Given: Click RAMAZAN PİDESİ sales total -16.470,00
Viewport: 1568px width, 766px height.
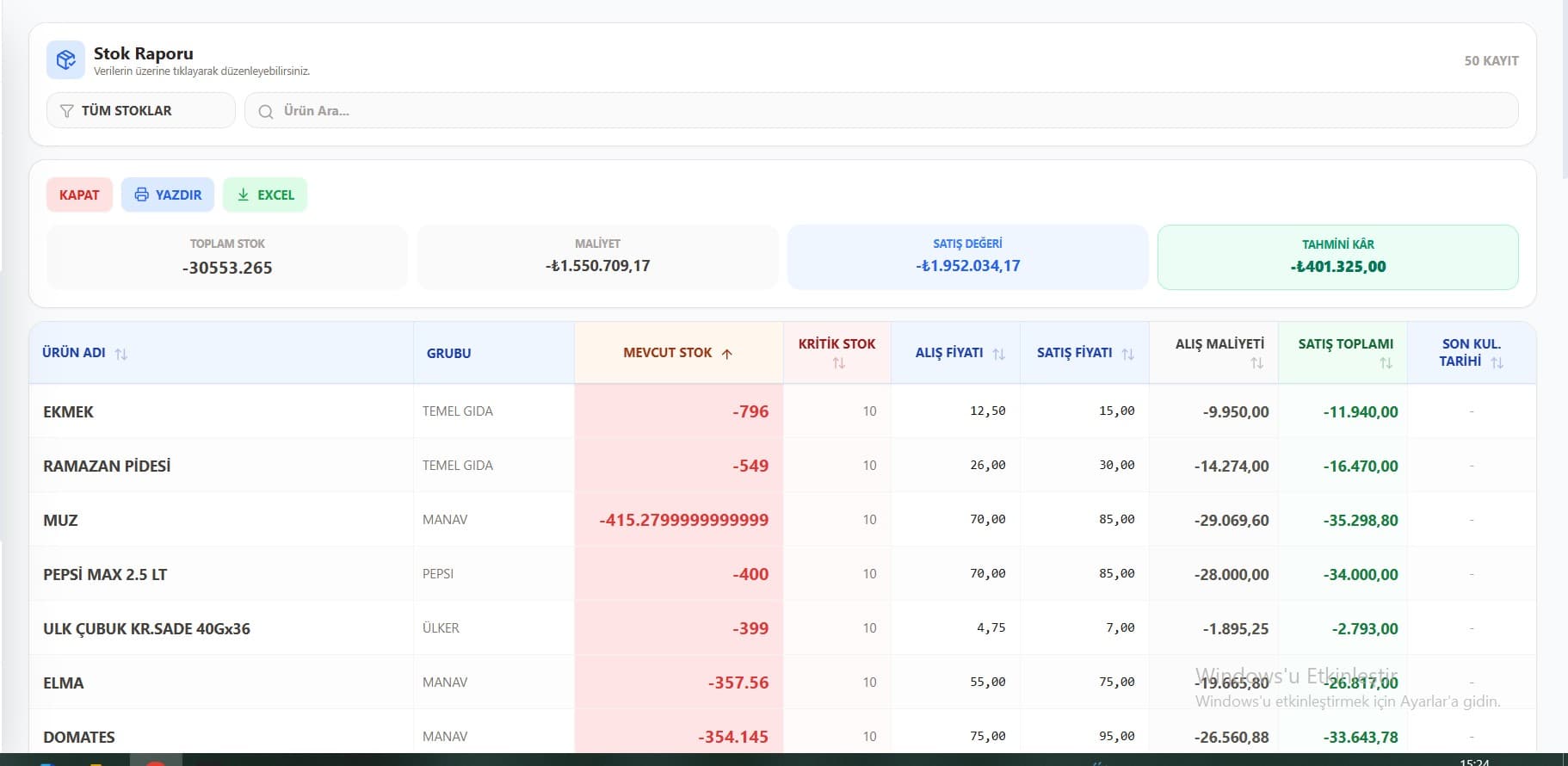Looking at the screenshot, I should tap(1361, 466).
